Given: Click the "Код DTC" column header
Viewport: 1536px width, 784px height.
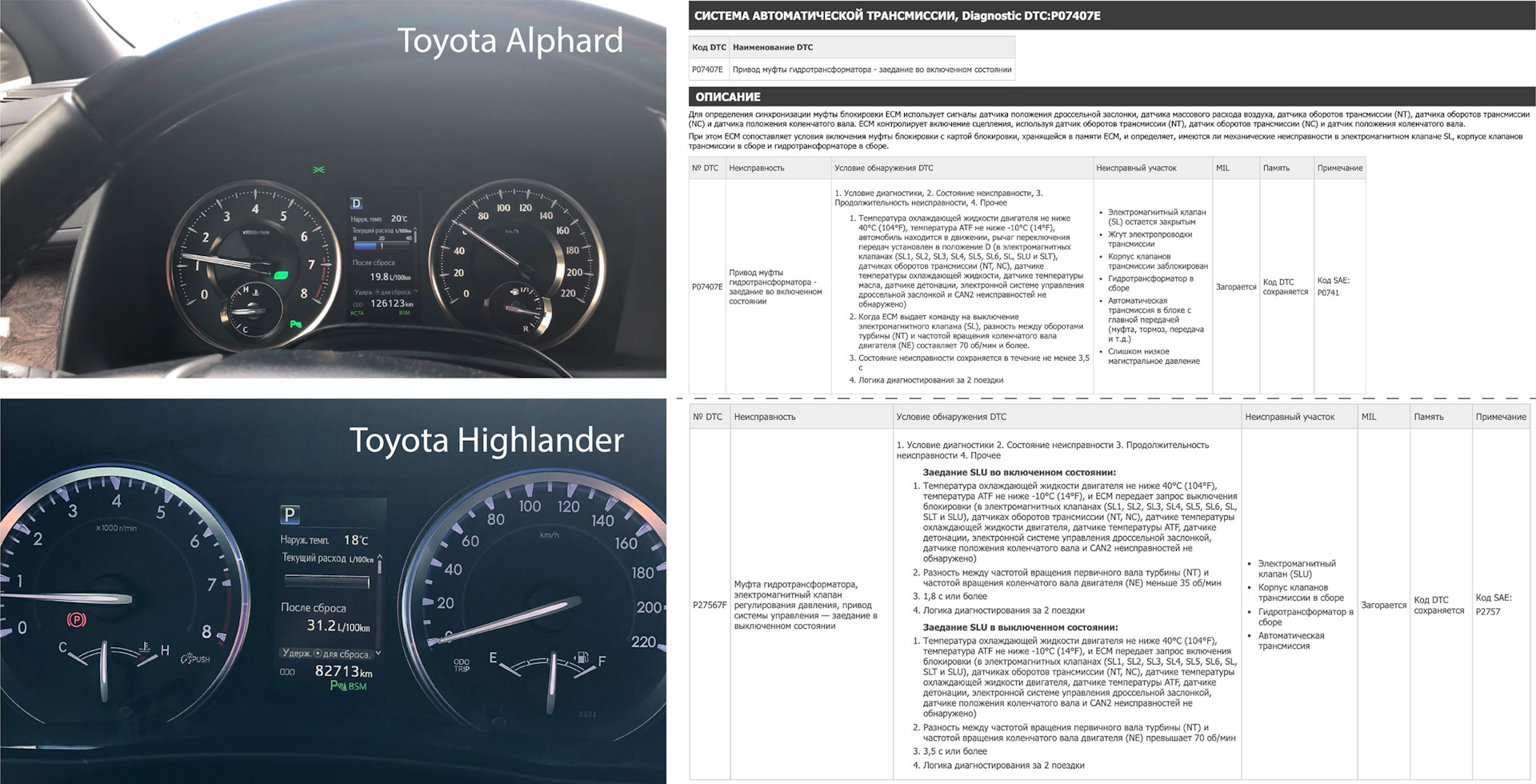Looking at the screenshot, I should pos(709,47).
